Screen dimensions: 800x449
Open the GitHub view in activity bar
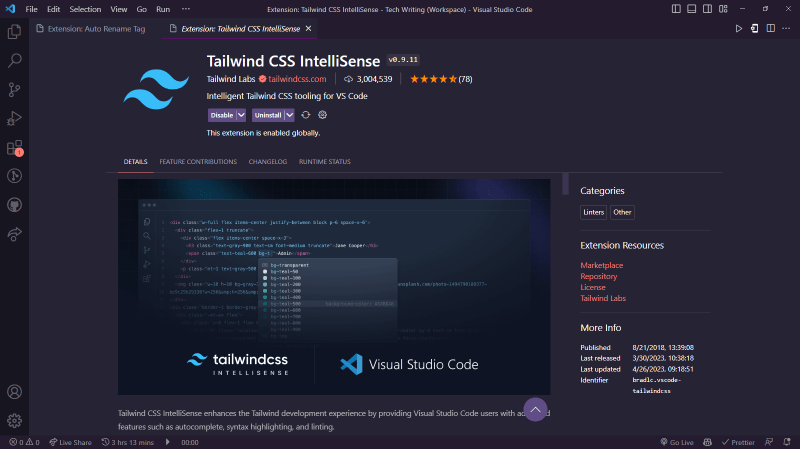[x=14, y=205]
